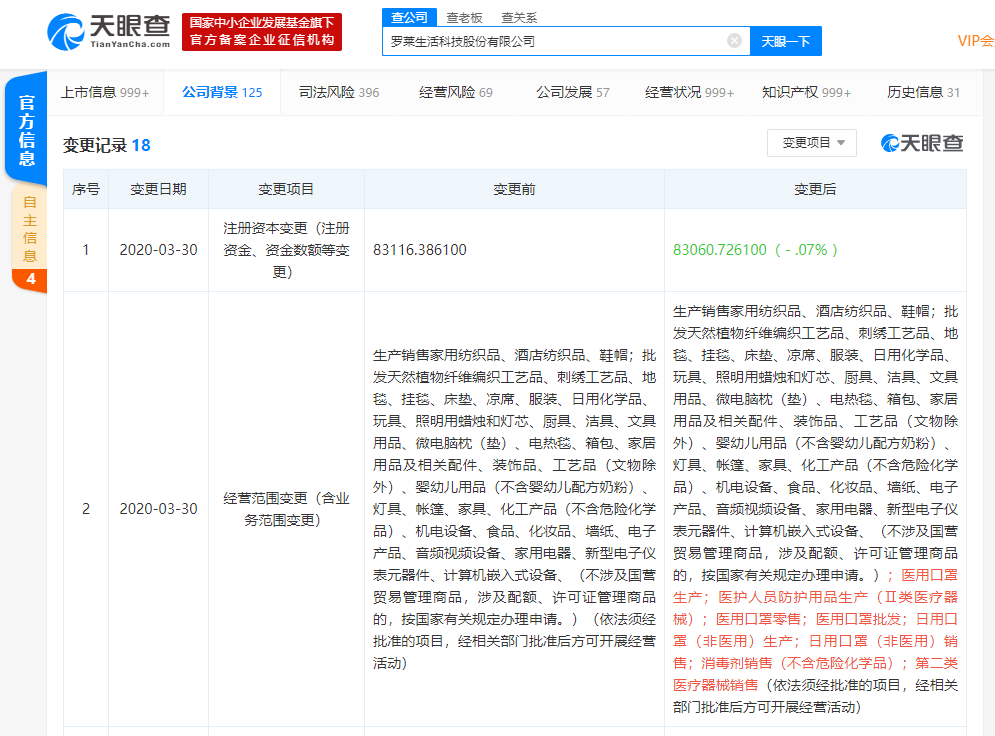This screenshot has width=995, height=736.
Task: Click the 天眼一下 search button
Action: 786,41
